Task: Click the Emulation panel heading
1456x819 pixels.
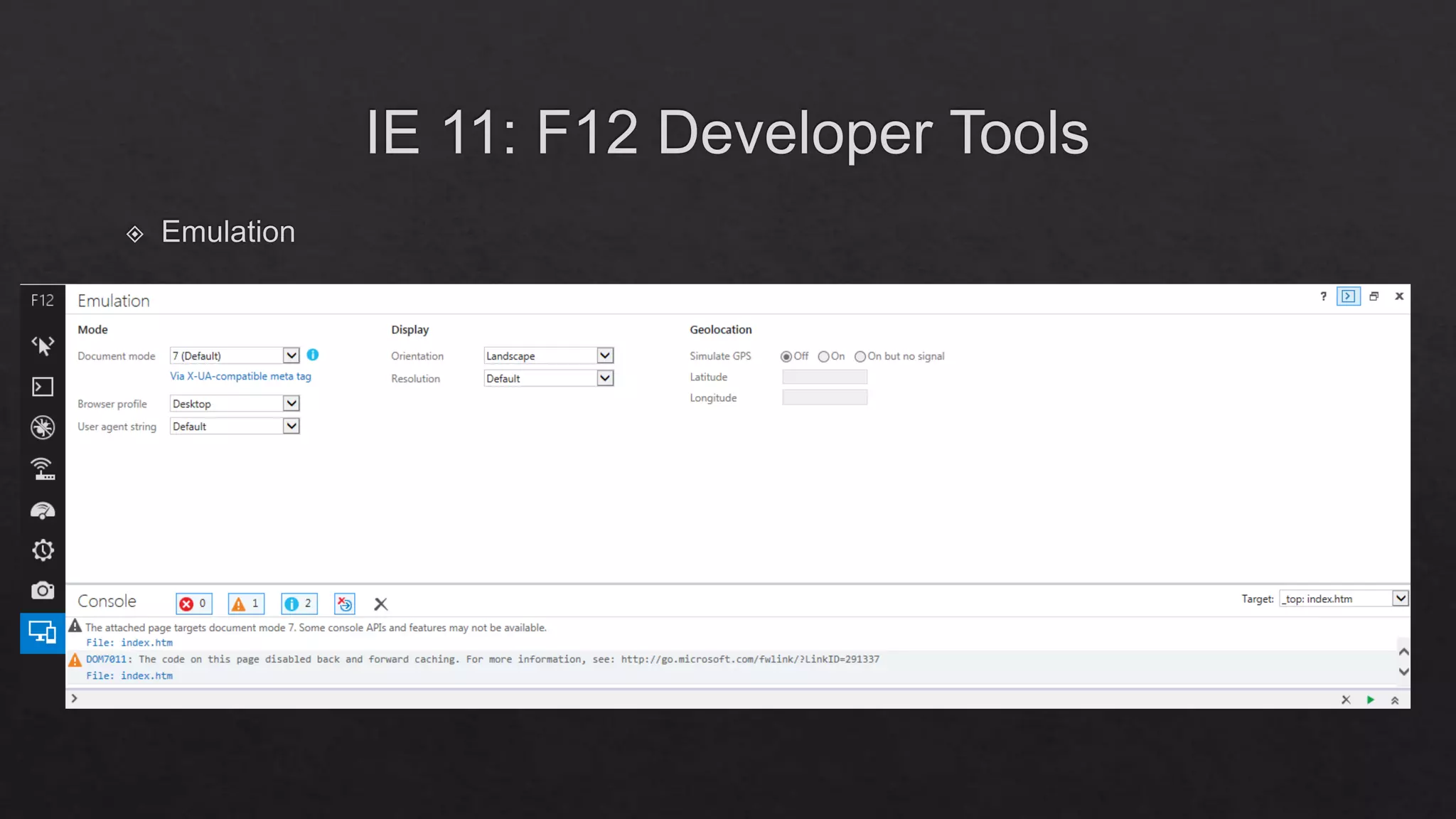Action: (114, 301)
